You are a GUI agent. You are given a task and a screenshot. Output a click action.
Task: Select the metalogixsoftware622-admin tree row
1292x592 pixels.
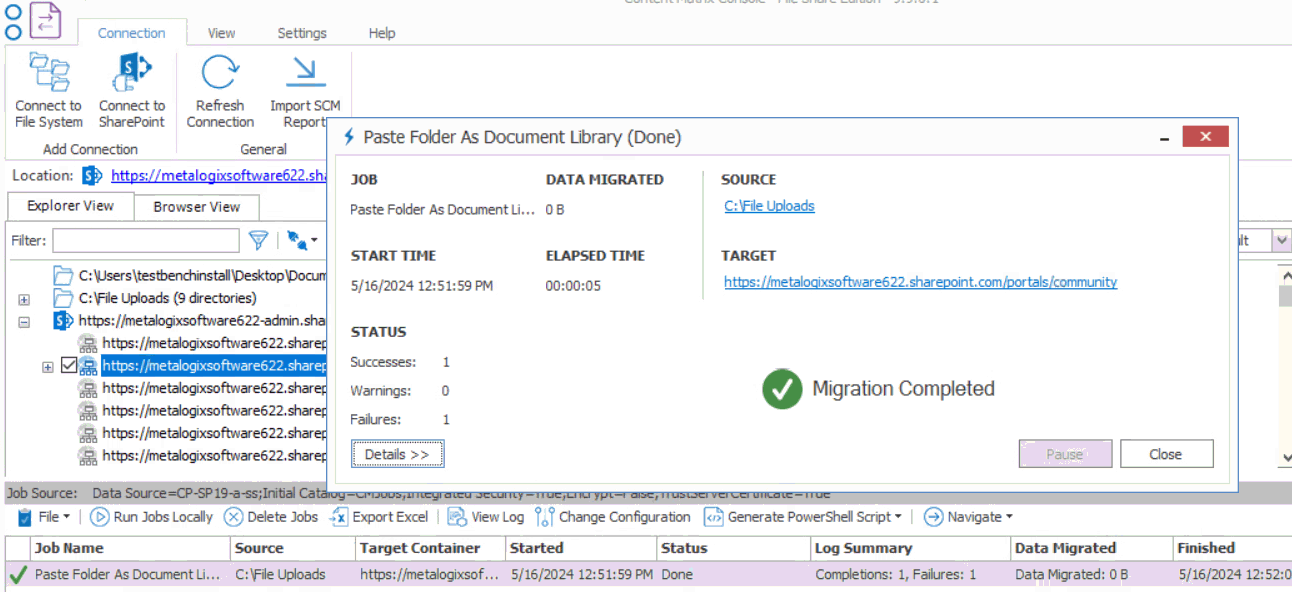[203, 321]
